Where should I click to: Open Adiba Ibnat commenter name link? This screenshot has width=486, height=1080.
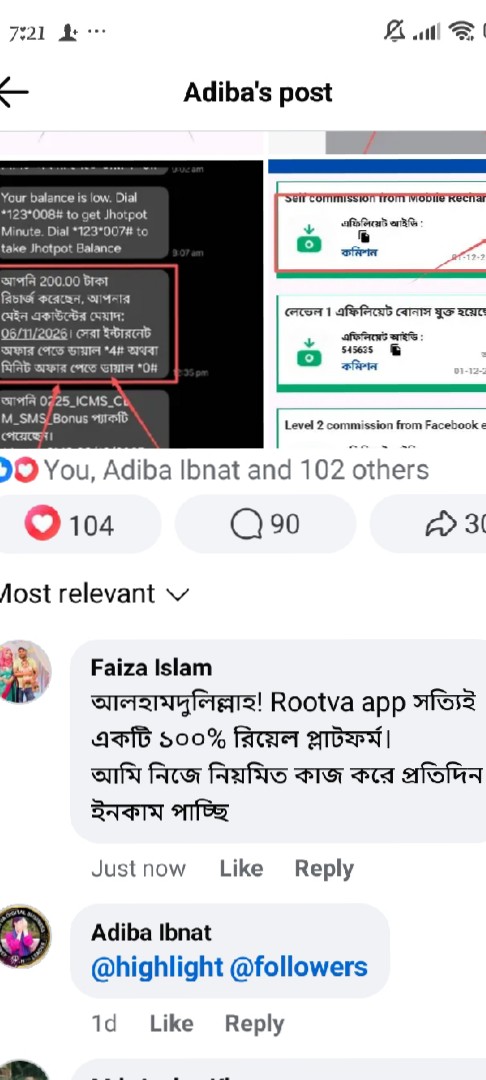(151, 932)
